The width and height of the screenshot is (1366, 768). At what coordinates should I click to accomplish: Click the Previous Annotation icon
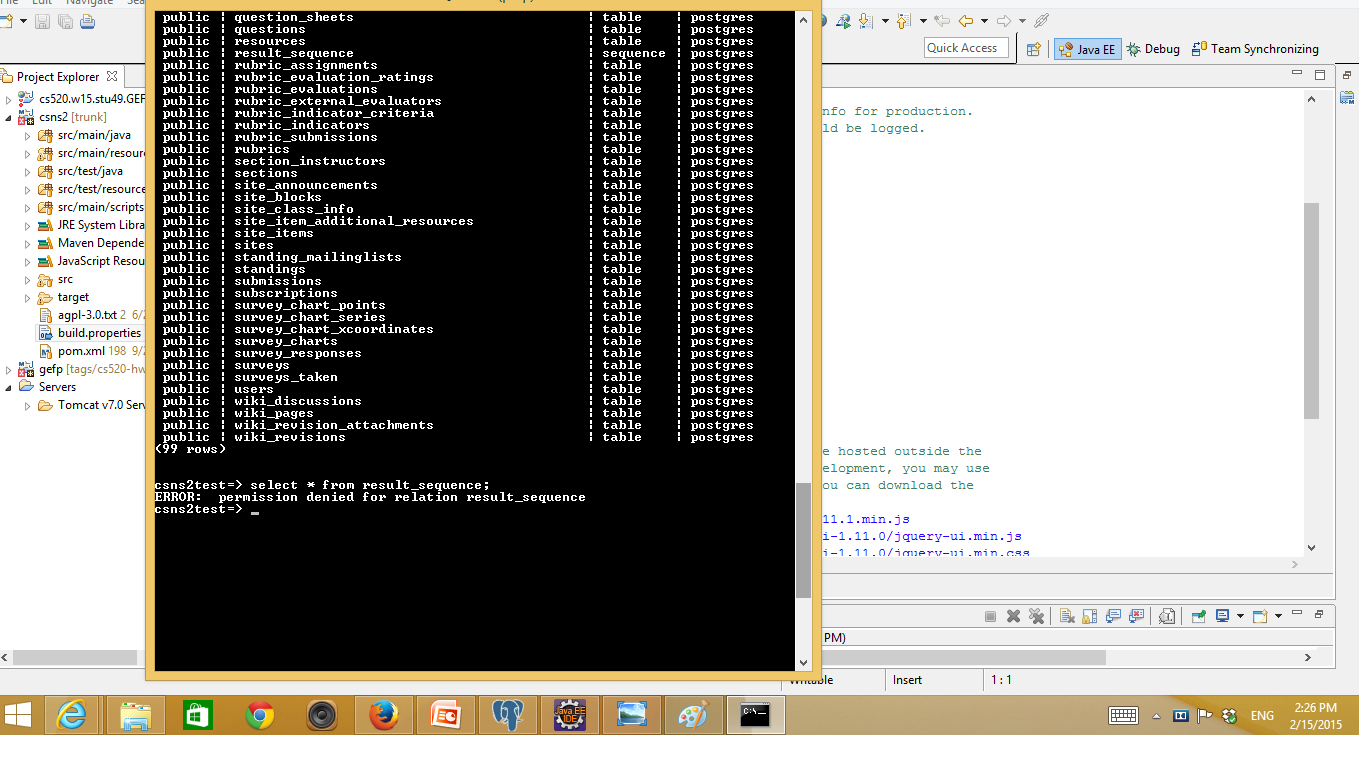point(903,21)
